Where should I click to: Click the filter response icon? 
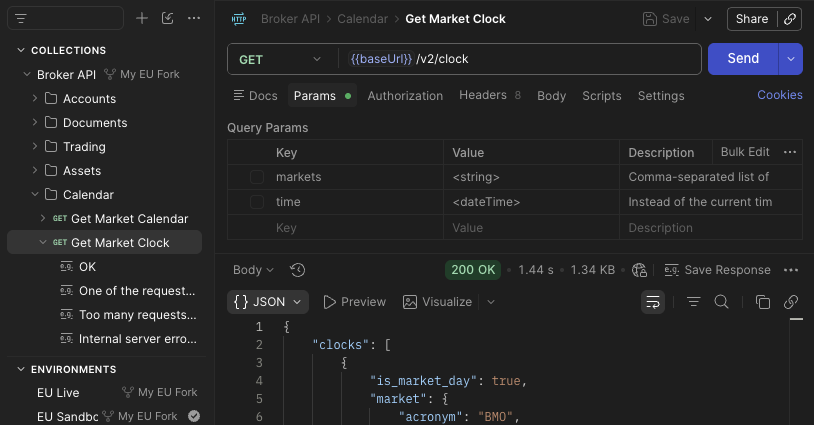[x=693, y=302]
